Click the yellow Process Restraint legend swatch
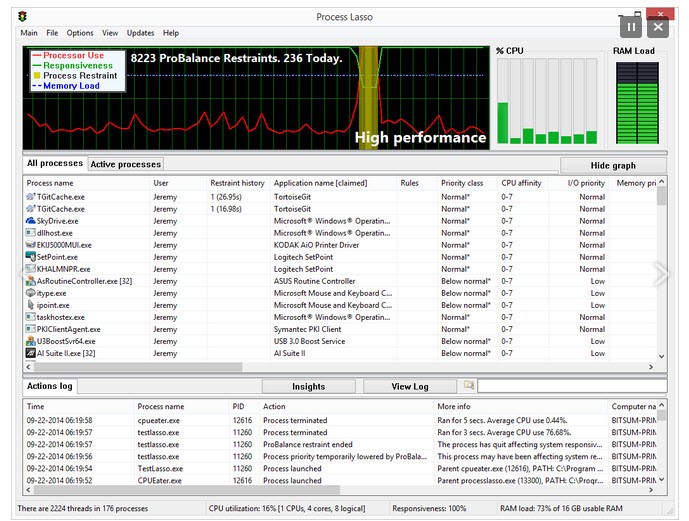Screen dimensions: 689x521 [x=37, y=76]
